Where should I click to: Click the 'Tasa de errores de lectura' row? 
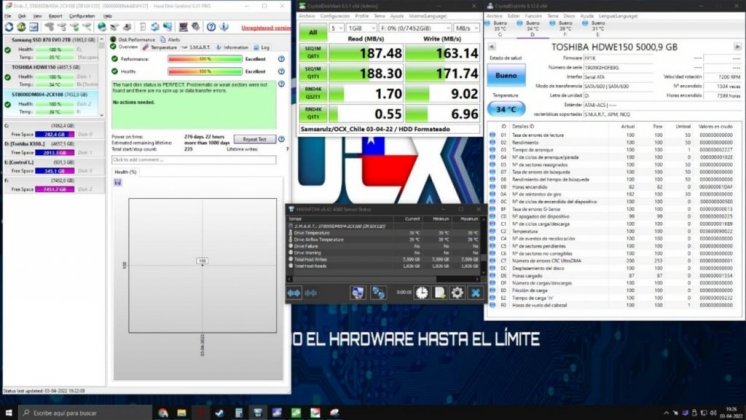pyautogui.click(x=615, y=135)
